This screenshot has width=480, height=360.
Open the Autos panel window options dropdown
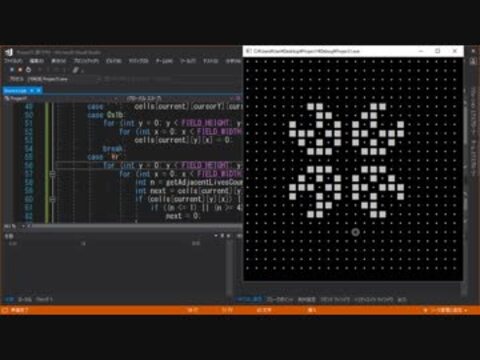pyautogui.click(x=216, y=236)
